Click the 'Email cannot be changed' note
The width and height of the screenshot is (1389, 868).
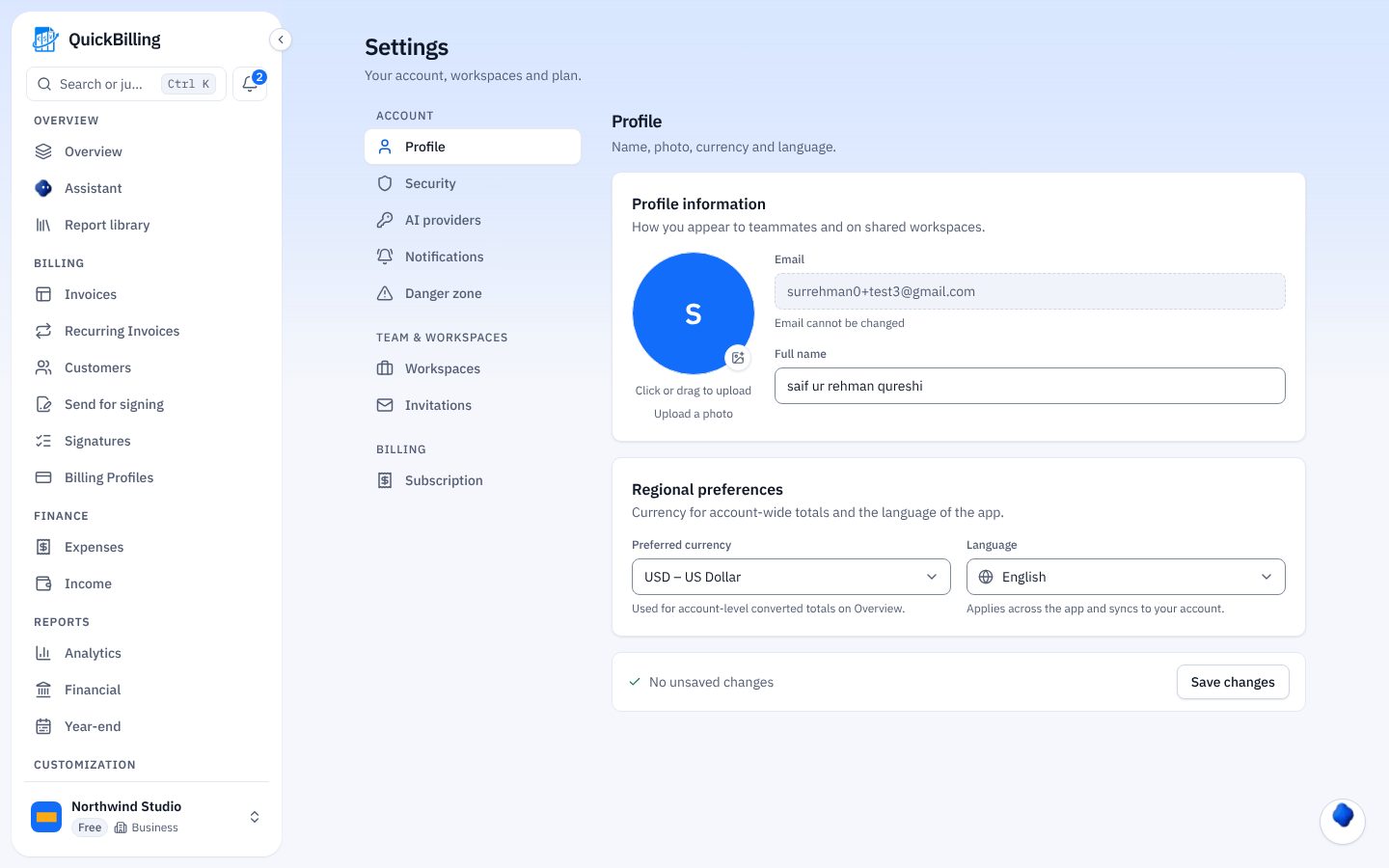(839, 323)
